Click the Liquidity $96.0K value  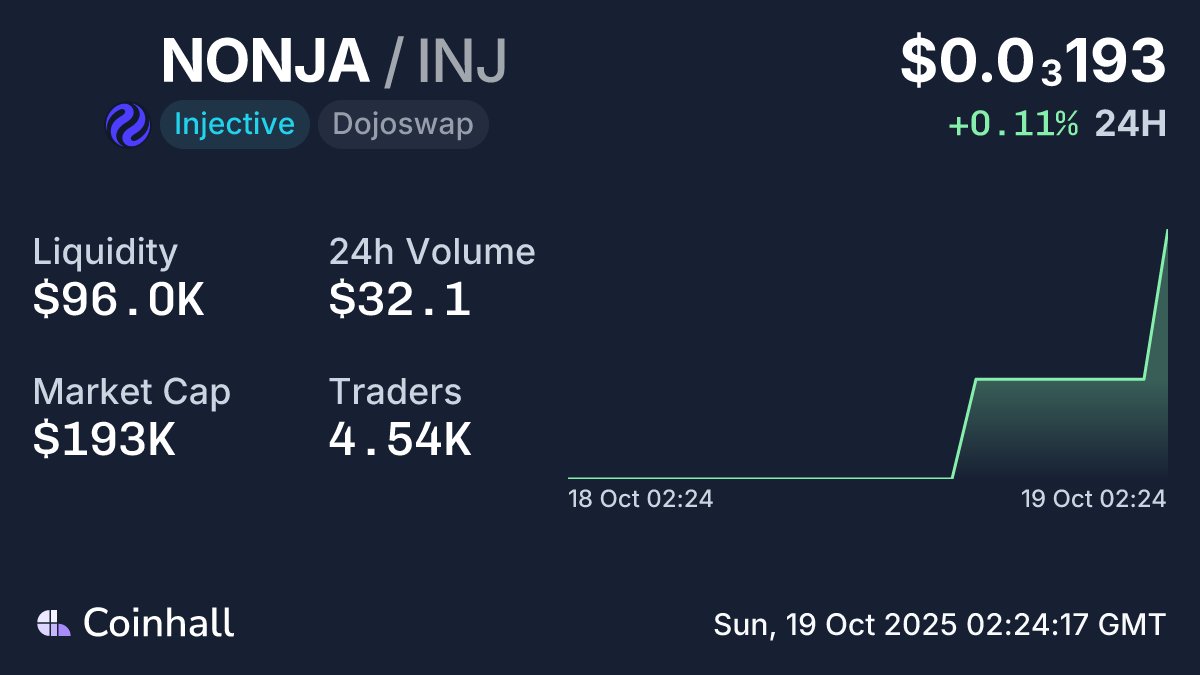pos(118,299)
